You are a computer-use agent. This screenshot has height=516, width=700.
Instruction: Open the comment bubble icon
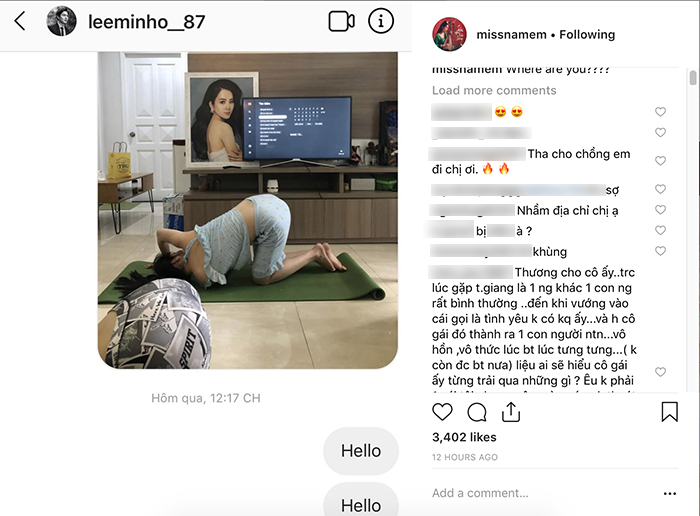(x=477, y=412)
